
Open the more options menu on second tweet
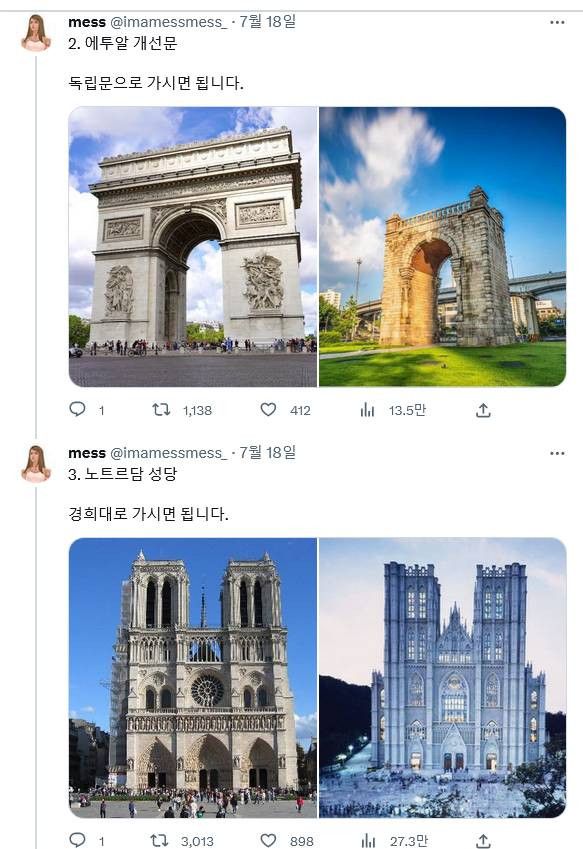(557, 452)
